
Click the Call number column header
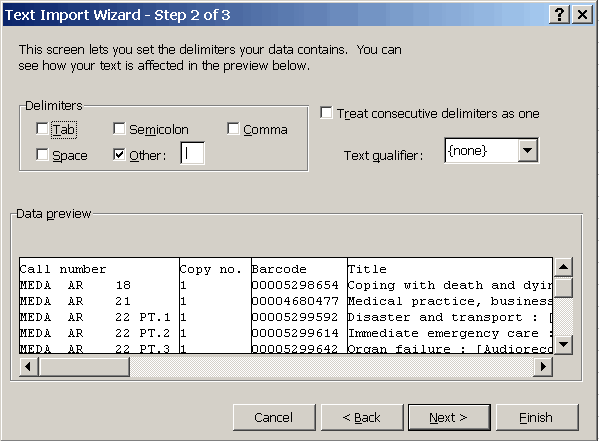click(x=63, y=269)
